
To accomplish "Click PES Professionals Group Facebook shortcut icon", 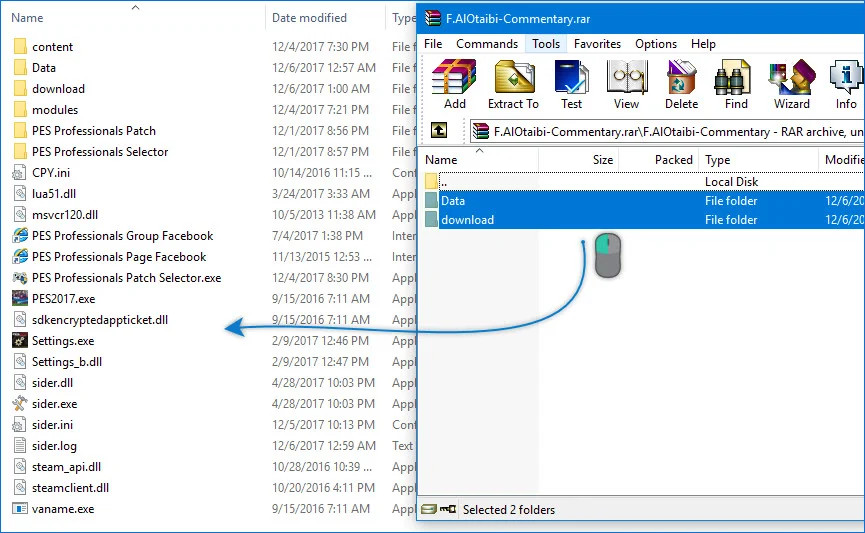I will tap(20, 236).
